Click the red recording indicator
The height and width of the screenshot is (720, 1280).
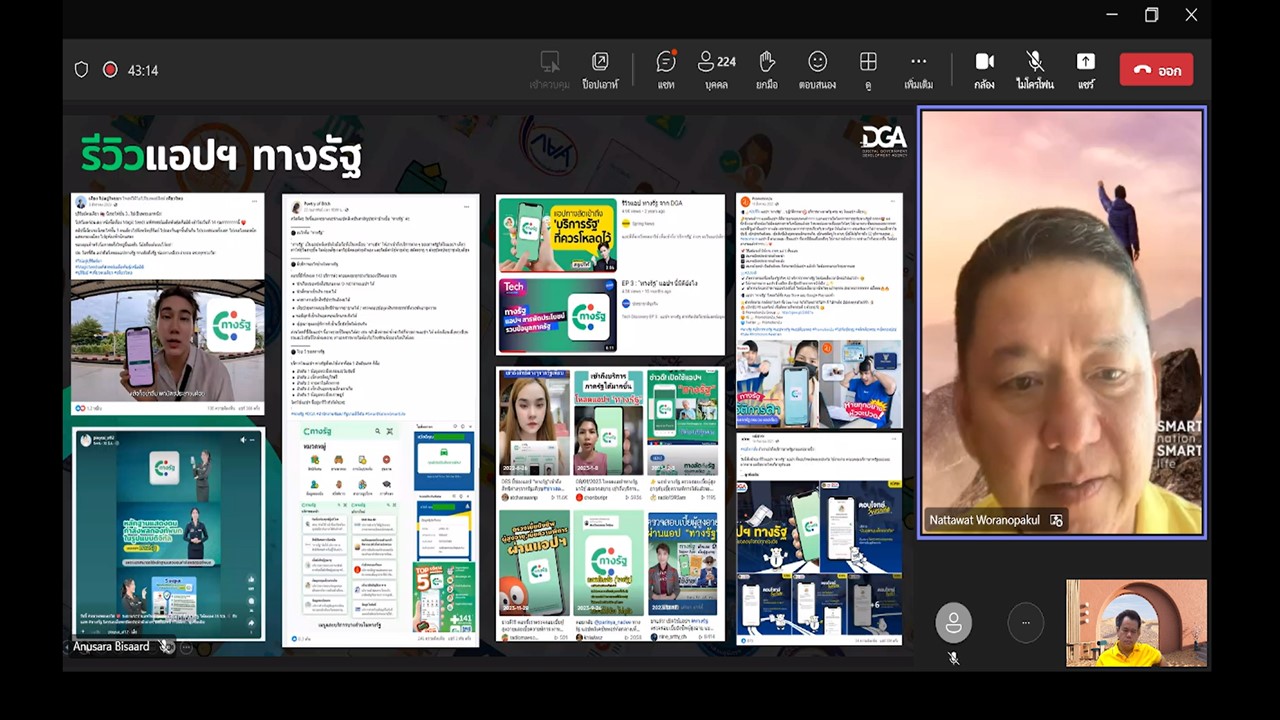[110, 70]
